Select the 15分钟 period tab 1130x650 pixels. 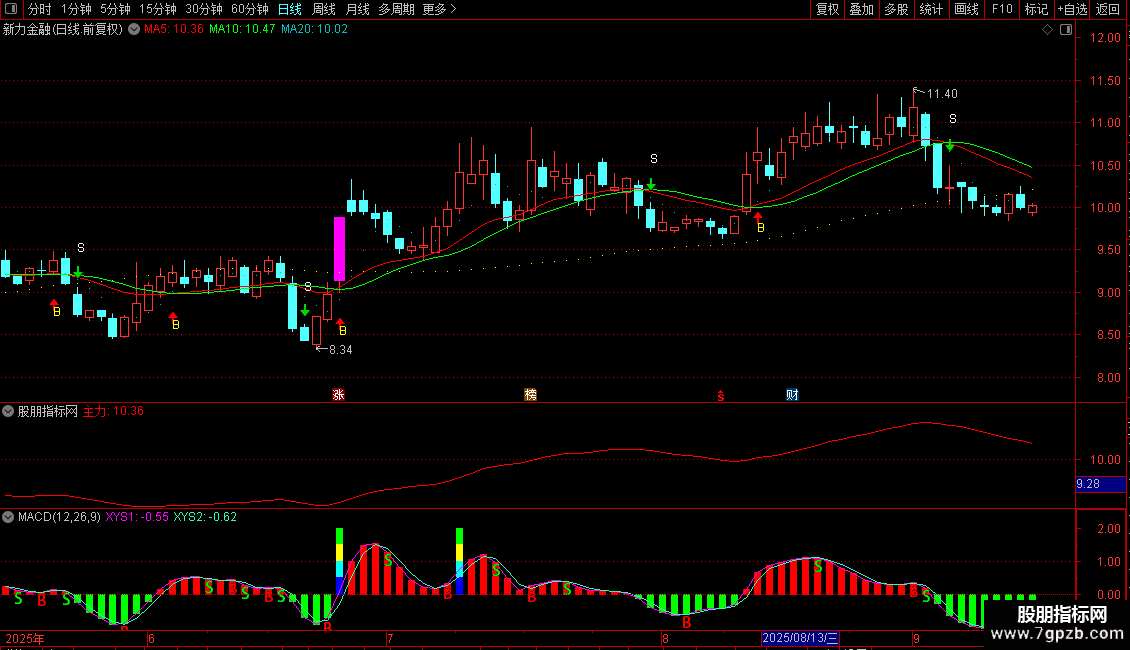click(x=157, y=9)
